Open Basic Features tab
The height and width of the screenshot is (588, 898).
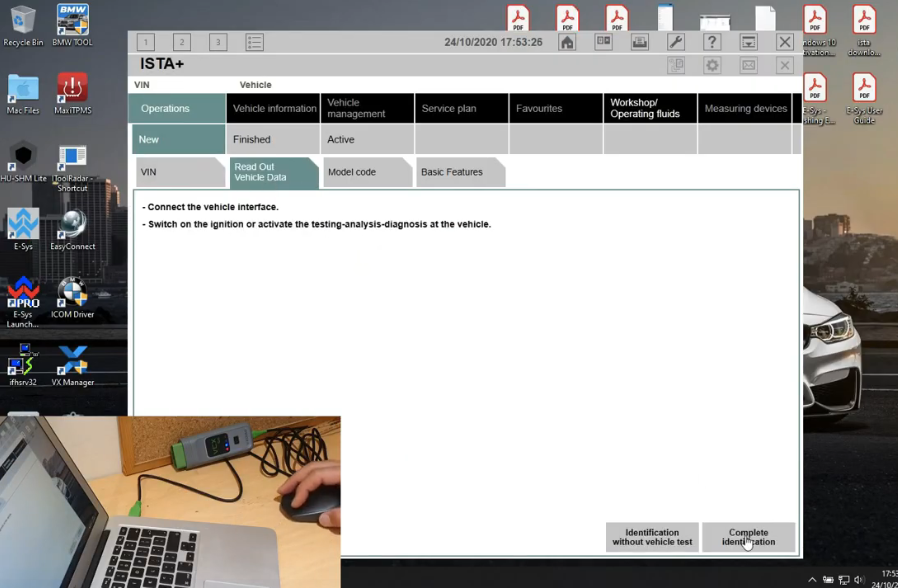pyautogui.click(x=460, y=172)
